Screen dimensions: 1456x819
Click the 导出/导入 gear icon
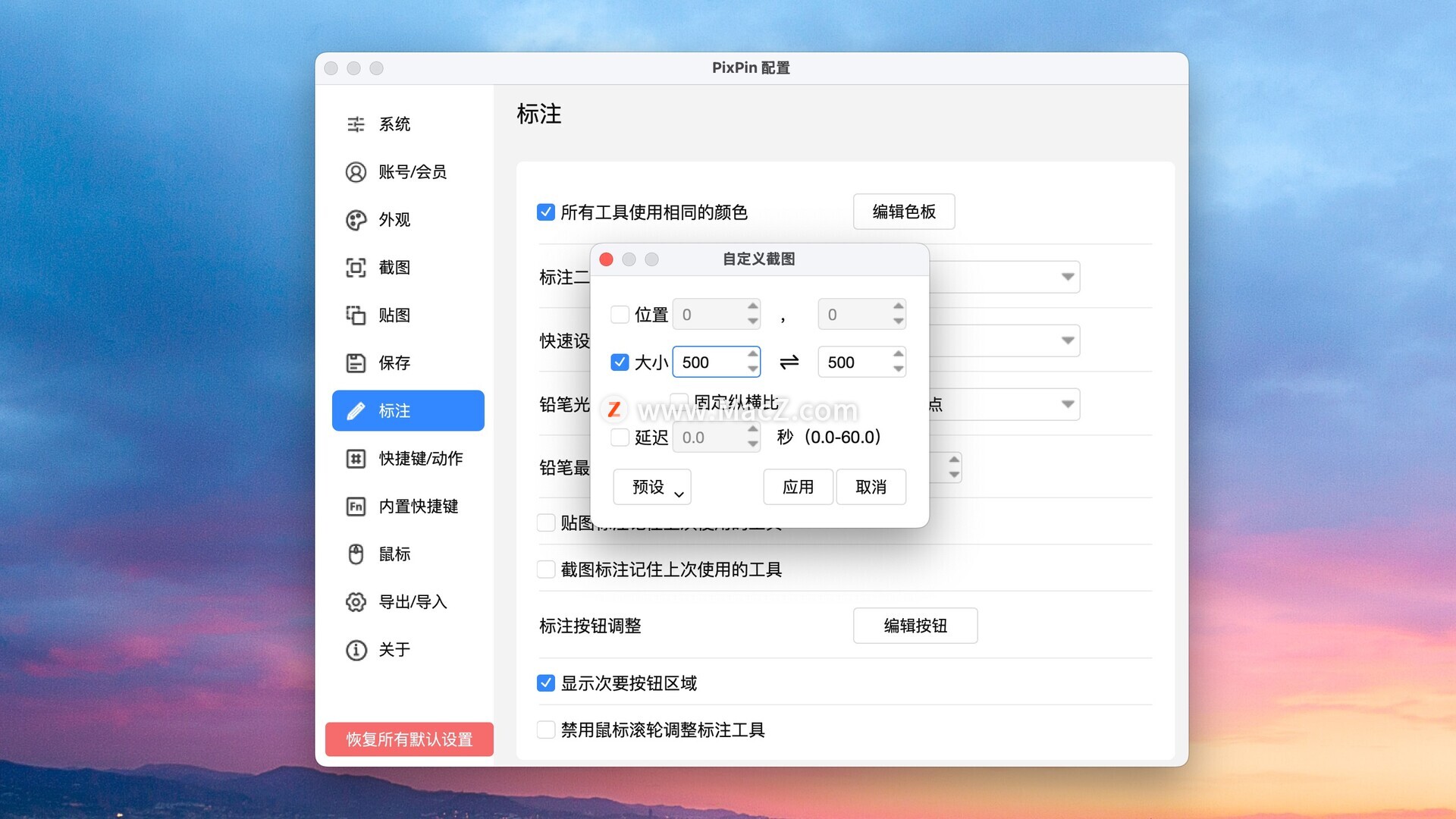click(x=356, y=602)
